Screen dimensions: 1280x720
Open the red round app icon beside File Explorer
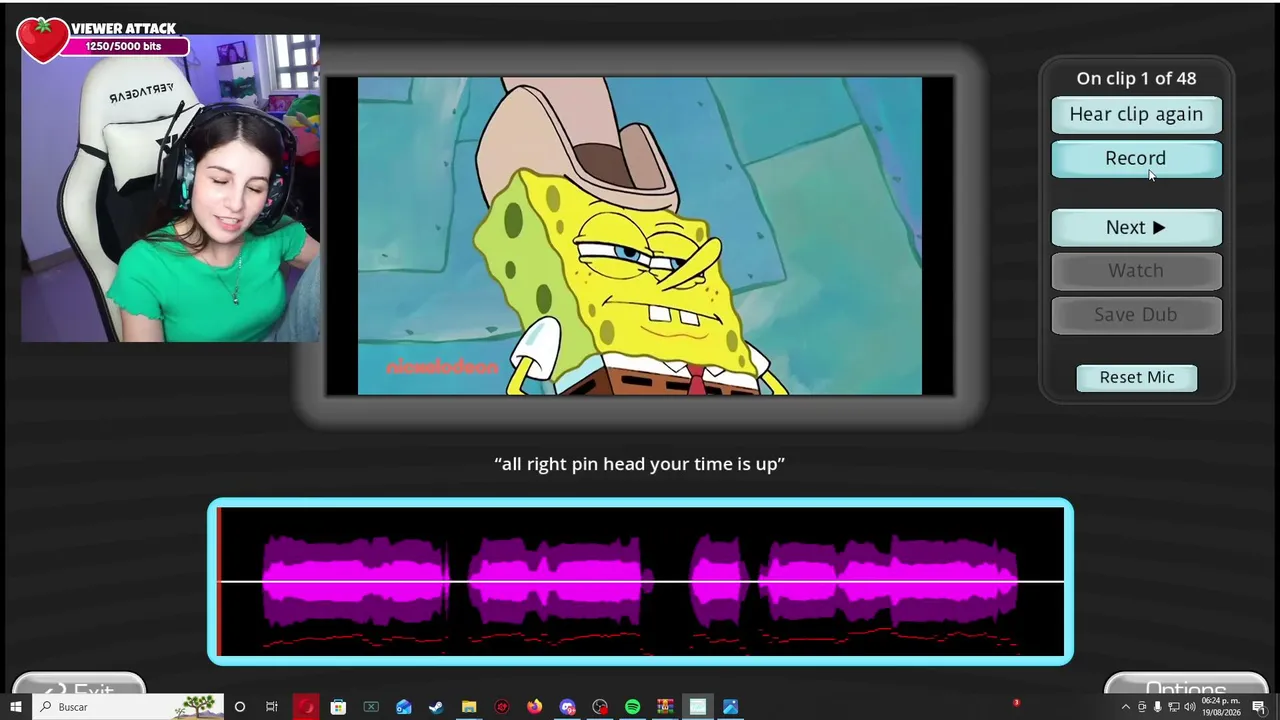pyautogui.click(x=502, y=707)
